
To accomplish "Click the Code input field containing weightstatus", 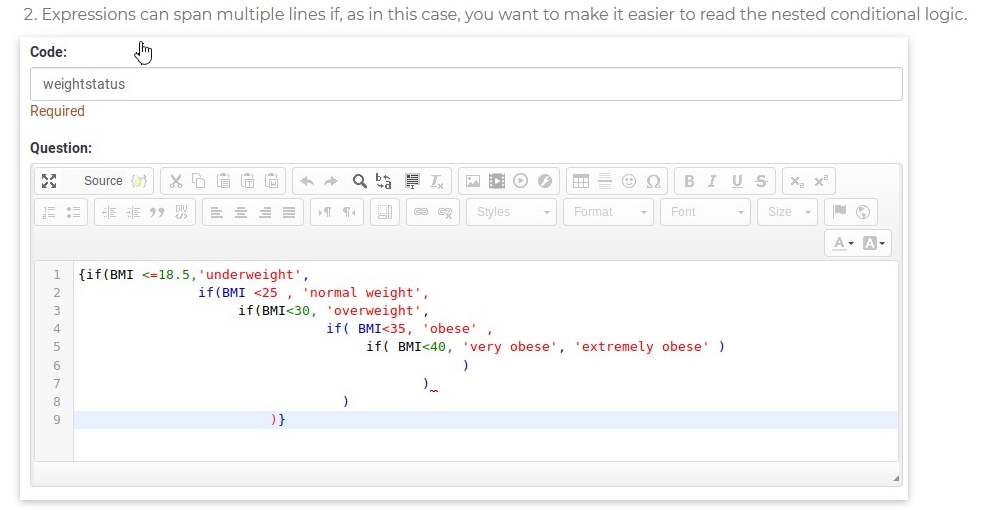I will [x=466, y=84].
